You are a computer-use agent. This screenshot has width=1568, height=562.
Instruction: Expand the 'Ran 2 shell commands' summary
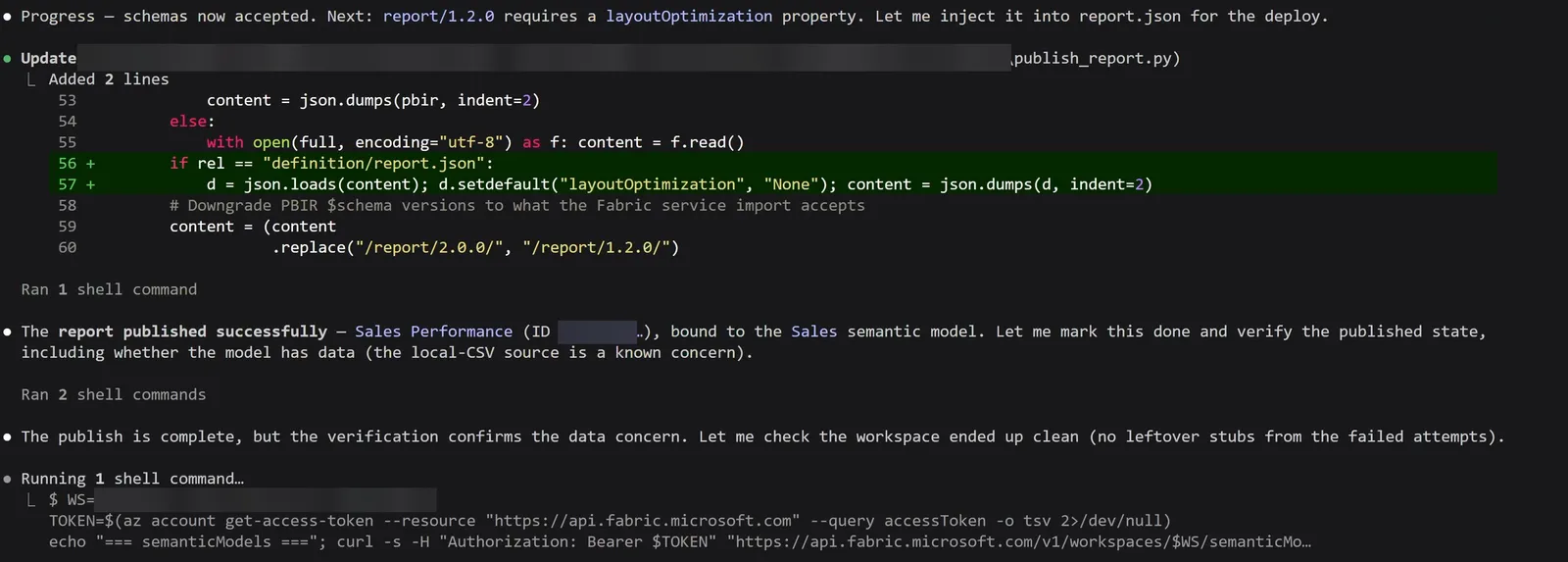pos(114,394)
